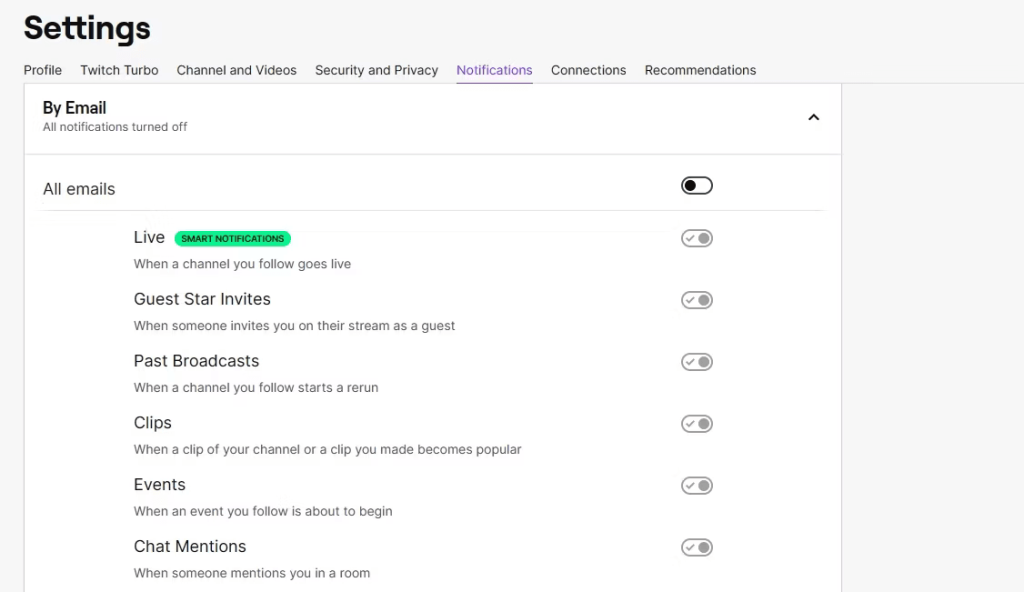View the Recommendations settings tab
Screen dimensions: 1024x592
[700, 70]
